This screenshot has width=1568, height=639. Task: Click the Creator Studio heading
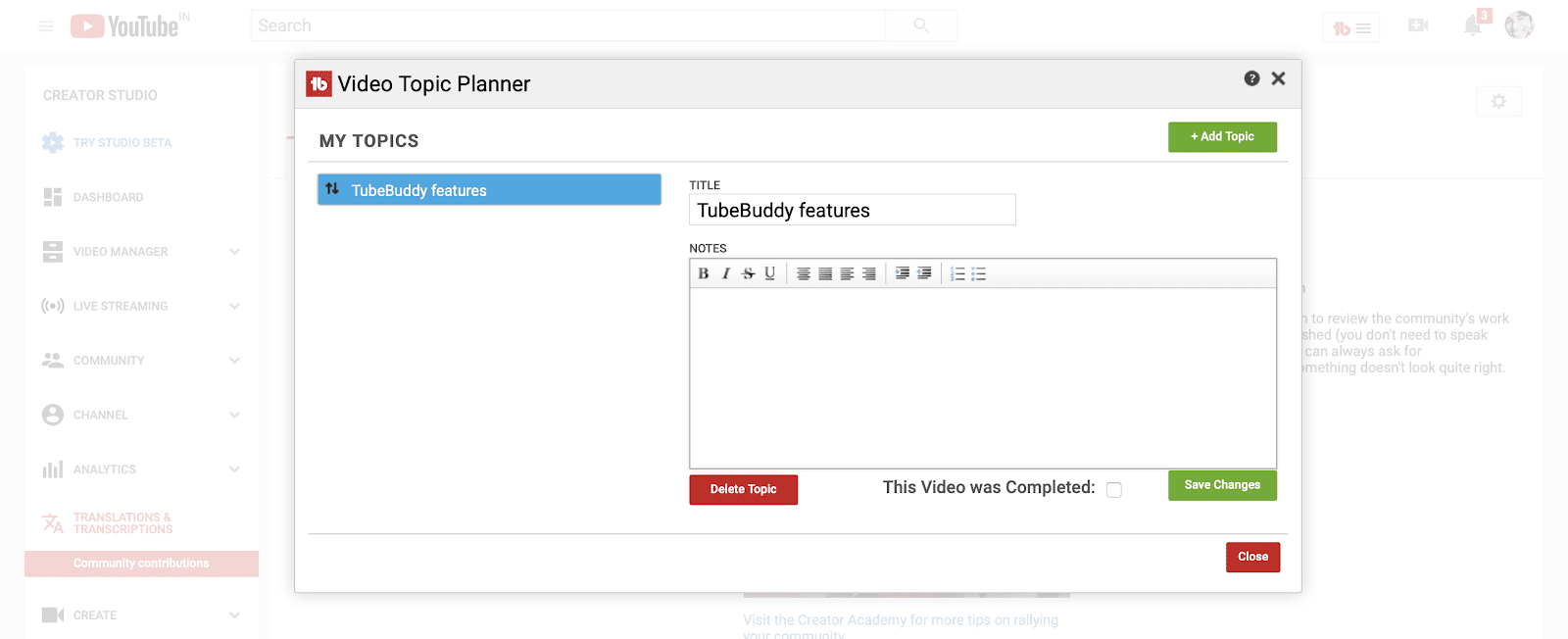pyautogui.click(x=100, y=95)
